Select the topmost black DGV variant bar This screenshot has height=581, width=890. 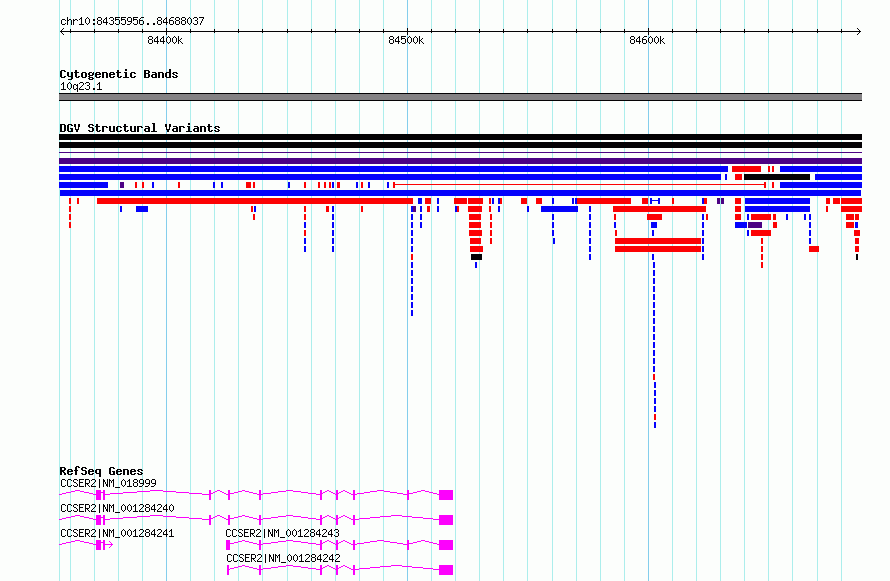click(x=460, y=137)
